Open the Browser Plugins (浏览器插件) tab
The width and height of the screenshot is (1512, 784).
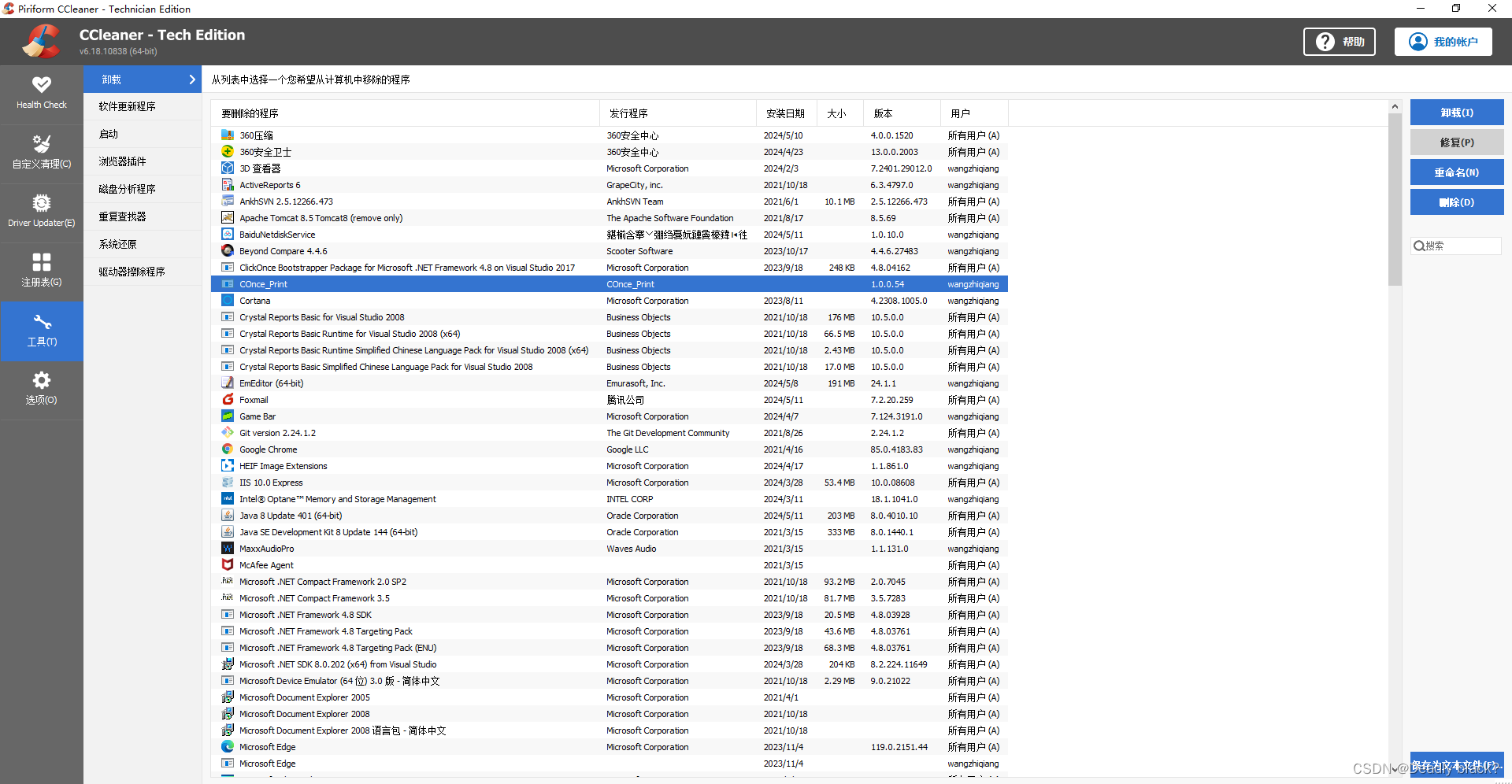coord(143,161)
